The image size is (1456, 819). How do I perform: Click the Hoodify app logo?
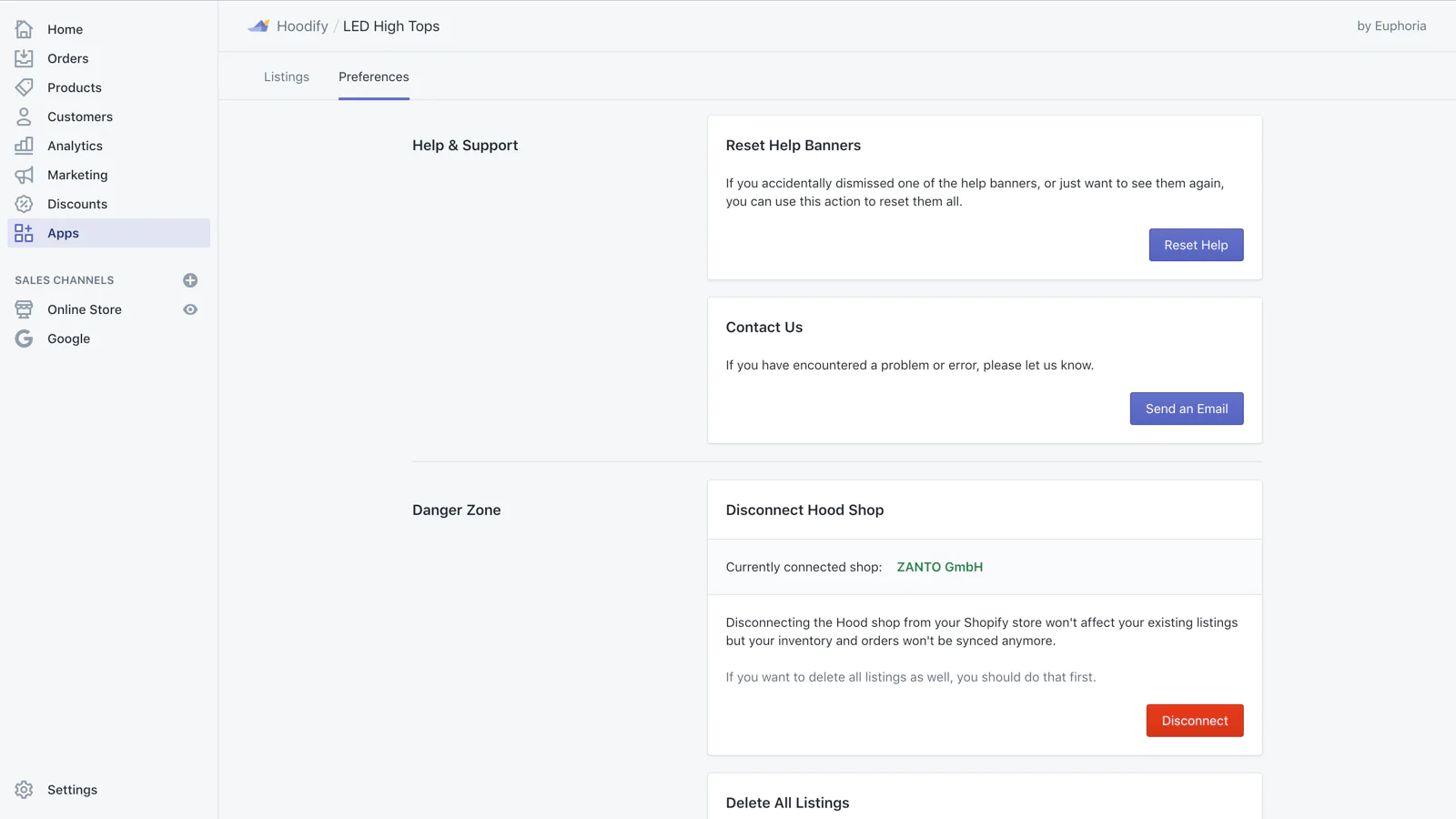point(258,26)
